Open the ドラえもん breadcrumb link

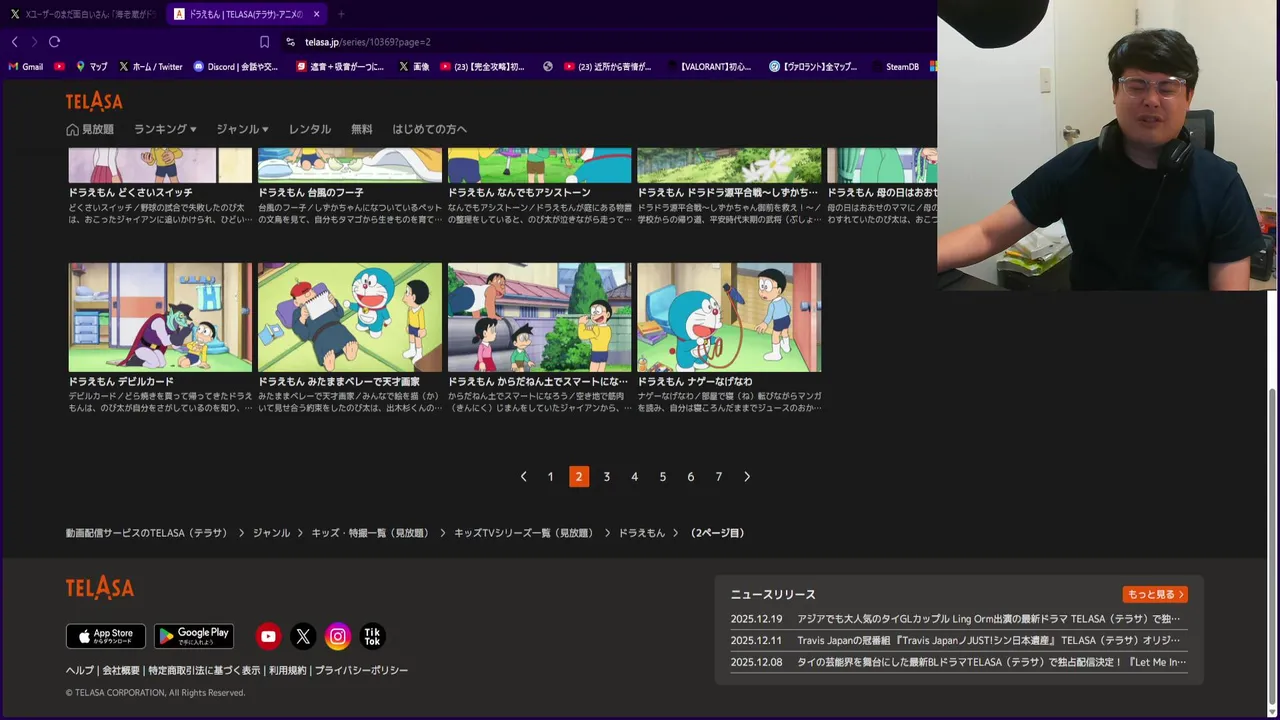point(641,533)
